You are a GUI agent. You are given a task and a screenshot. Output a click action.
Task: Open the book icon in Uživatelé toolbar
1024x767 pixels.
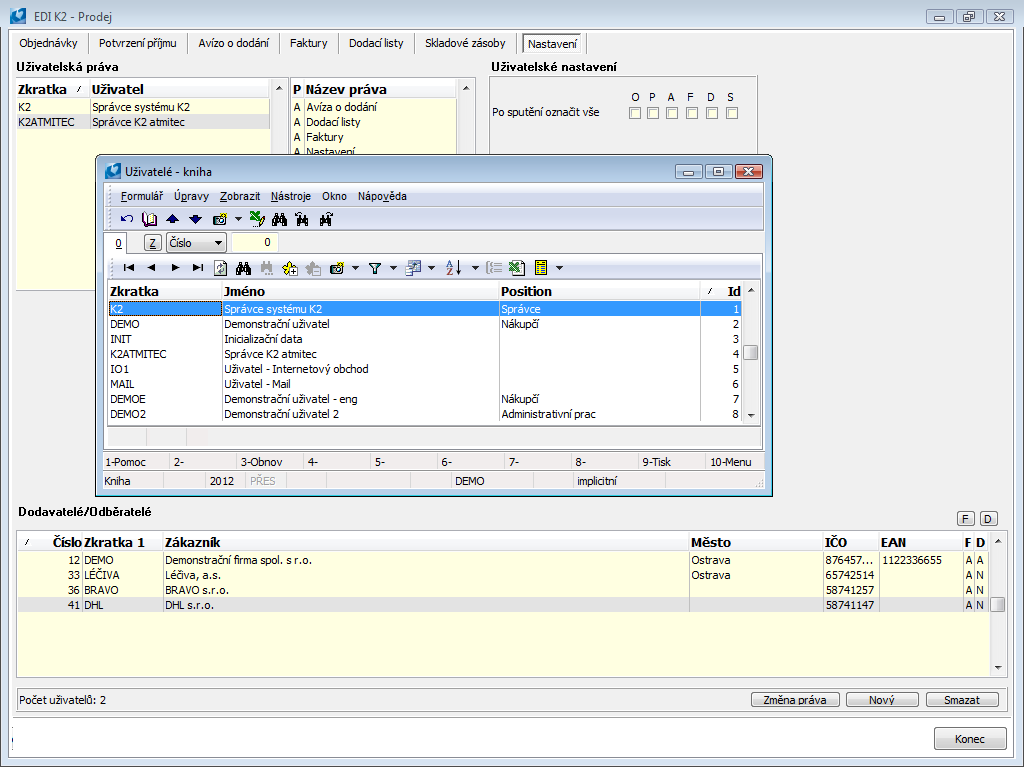150,219
